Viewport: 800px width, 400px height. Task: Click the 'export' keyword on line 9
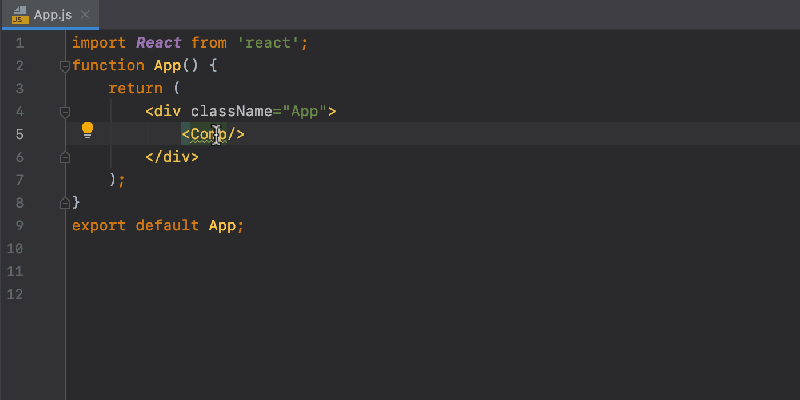click(99, 226)
